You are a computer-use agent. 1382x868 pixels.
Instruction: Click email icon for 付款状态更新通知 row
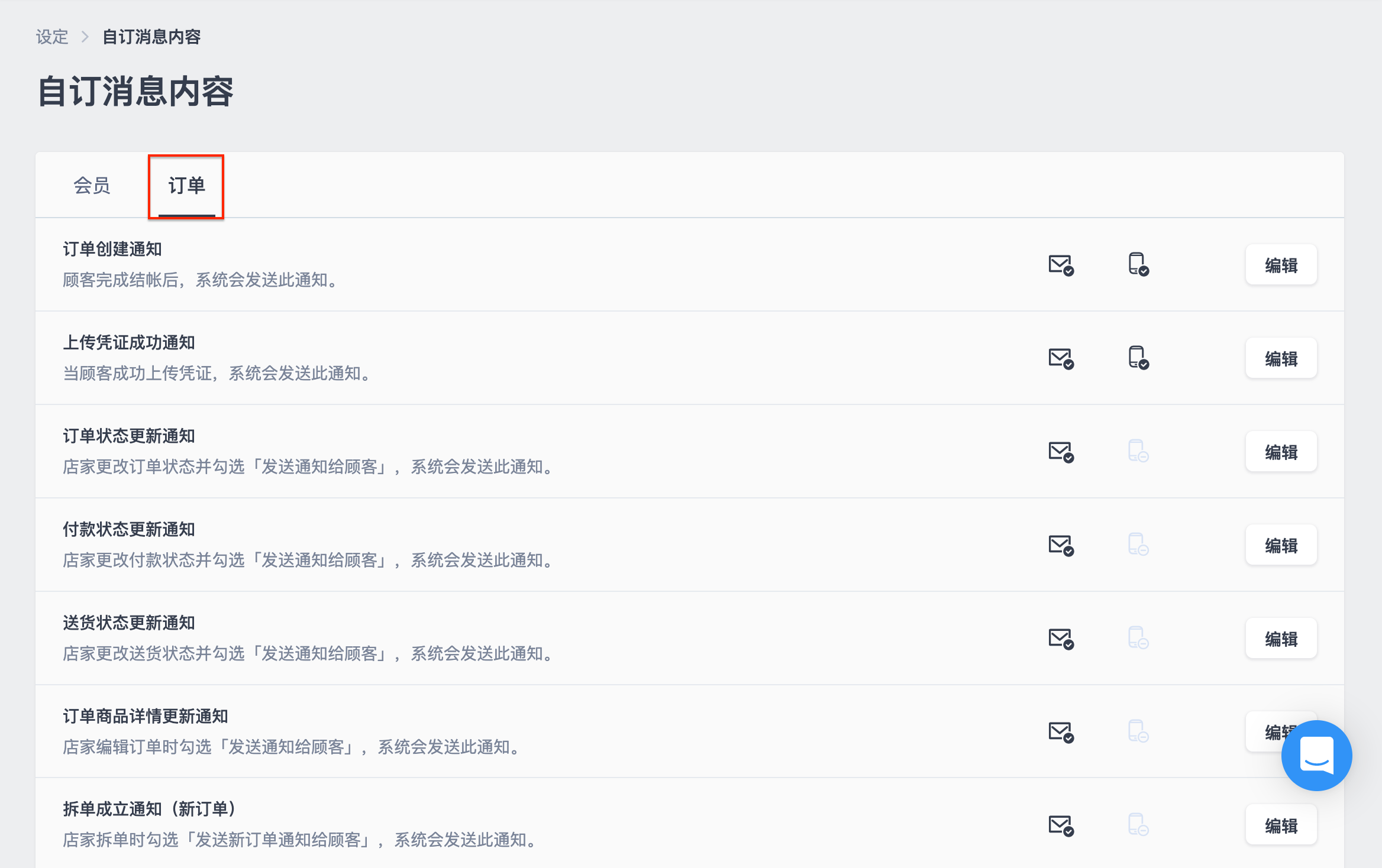click(x=1061, y=546)
